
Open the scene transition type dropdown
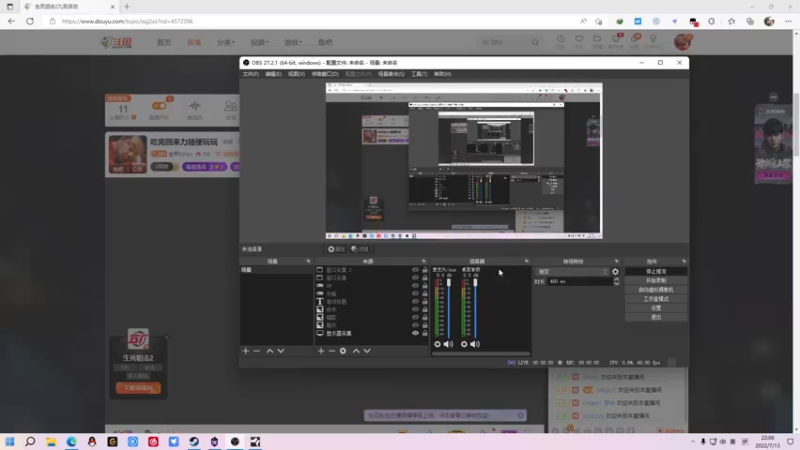point(572,272)
